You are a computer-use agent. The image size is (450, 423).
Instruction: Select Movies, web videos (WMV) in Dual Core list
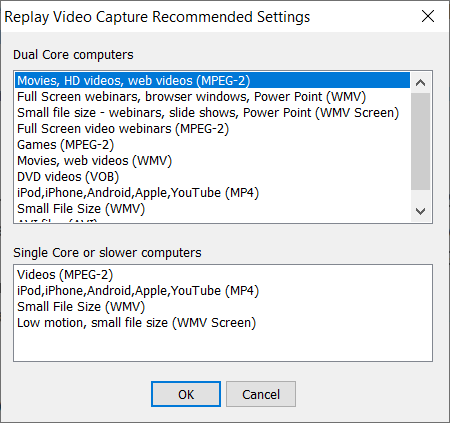(x=212, y=161)
